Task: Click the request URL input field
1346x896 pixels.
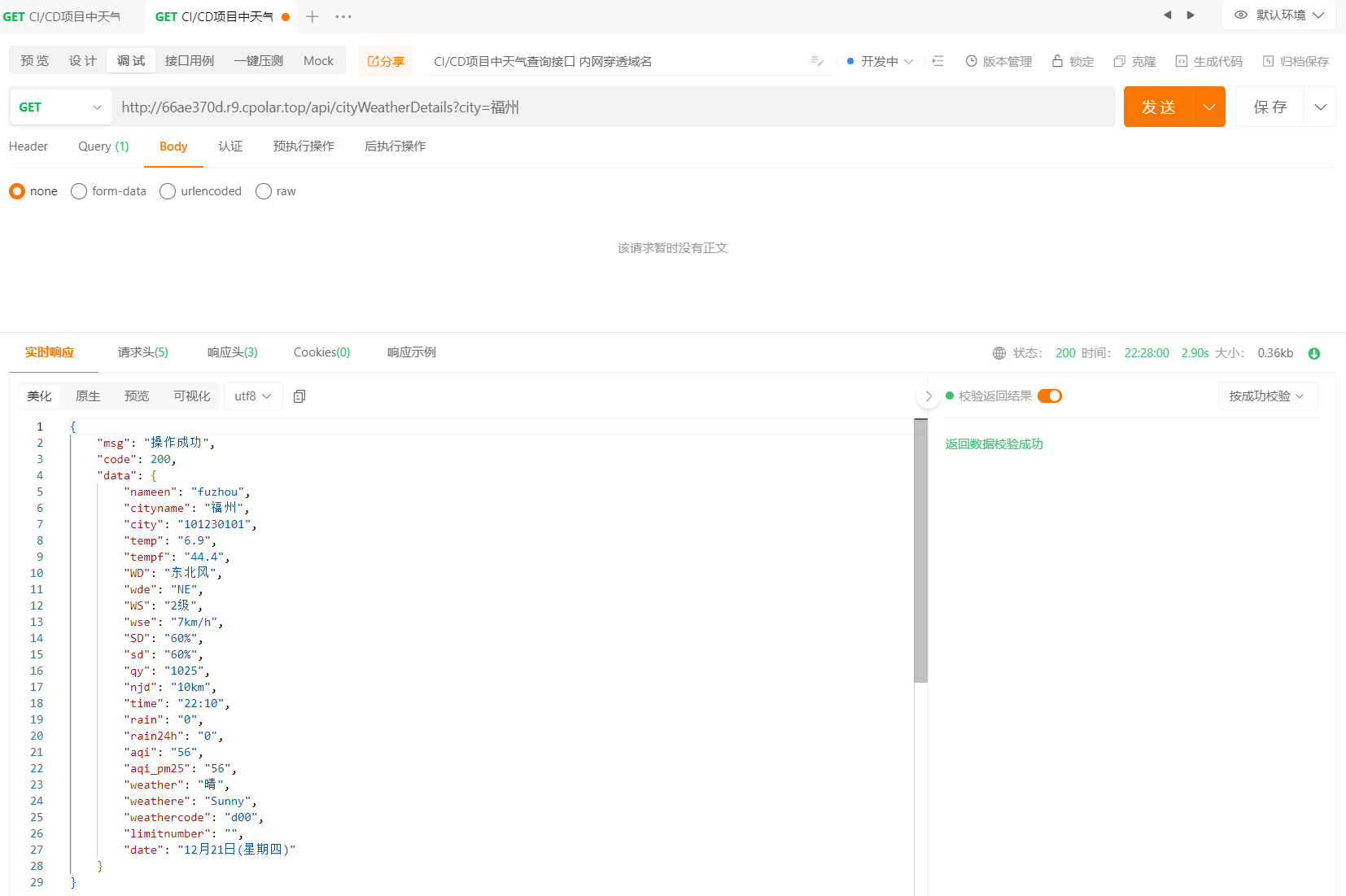Action: 614,107
